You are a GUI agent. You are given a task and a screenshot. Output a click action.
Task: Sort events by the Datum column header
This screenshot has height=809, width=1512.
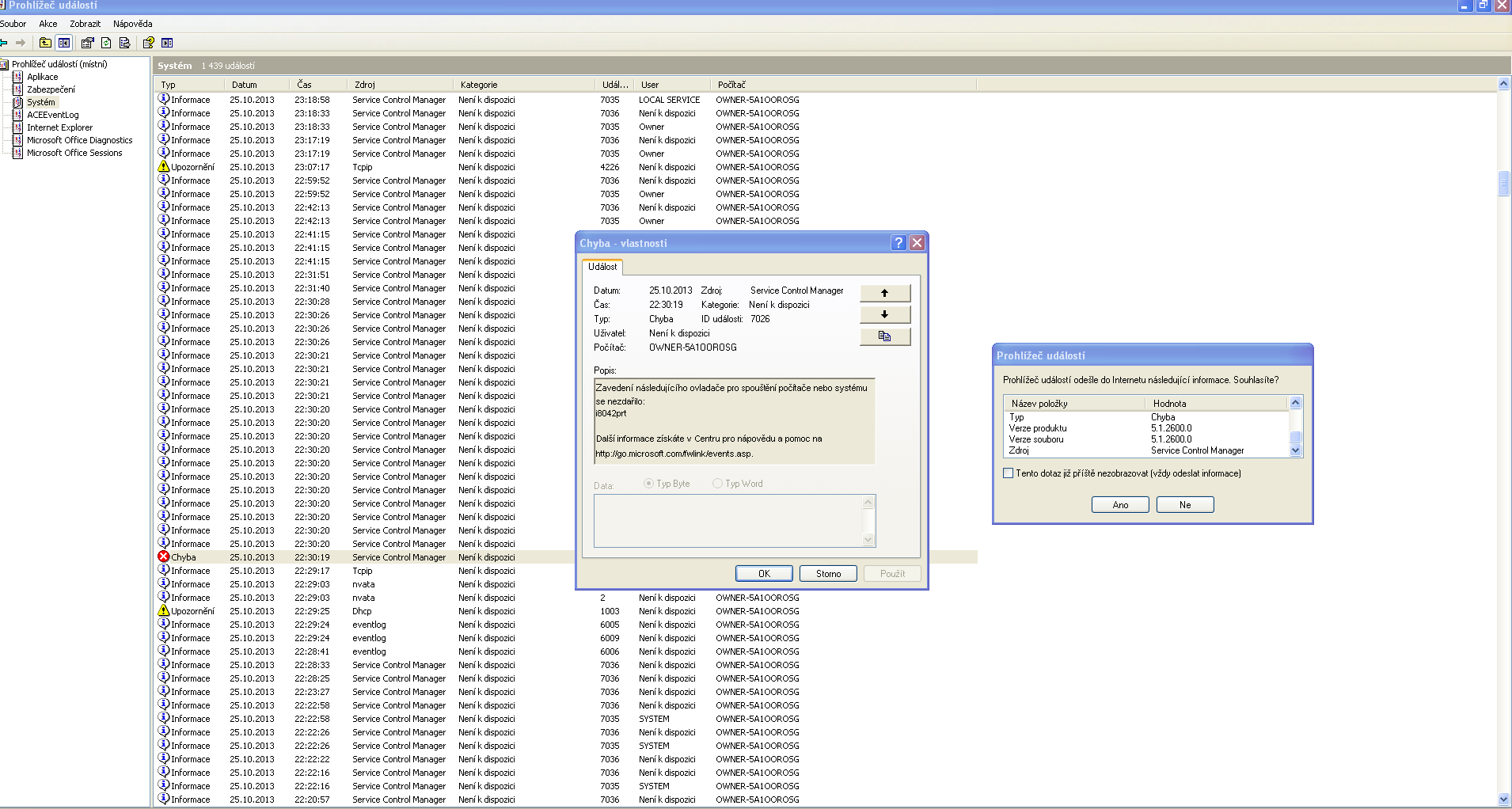pos(259,85)
